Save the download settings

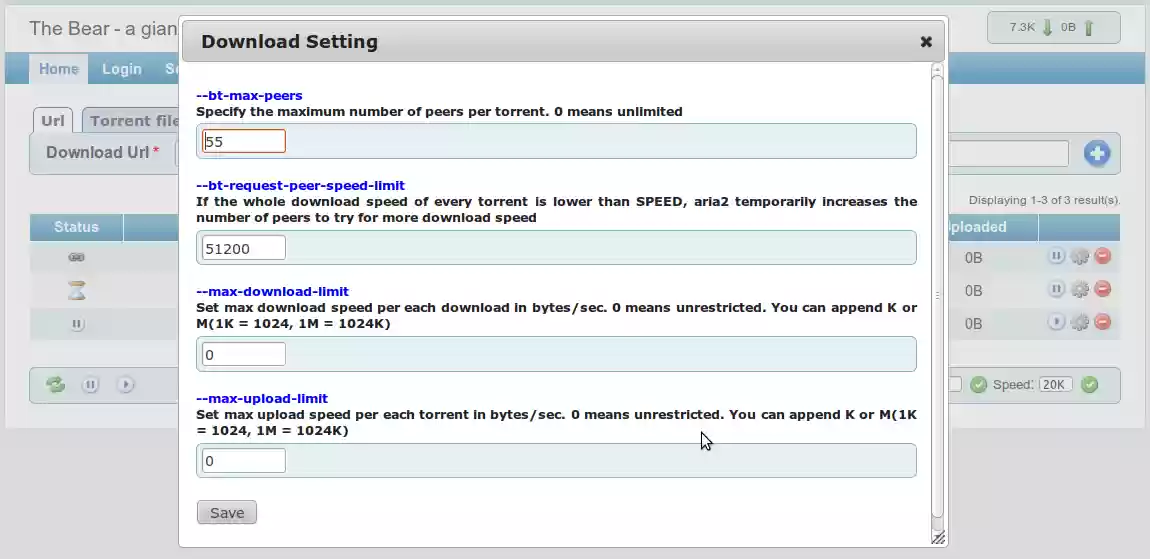(x=227, y=513)
